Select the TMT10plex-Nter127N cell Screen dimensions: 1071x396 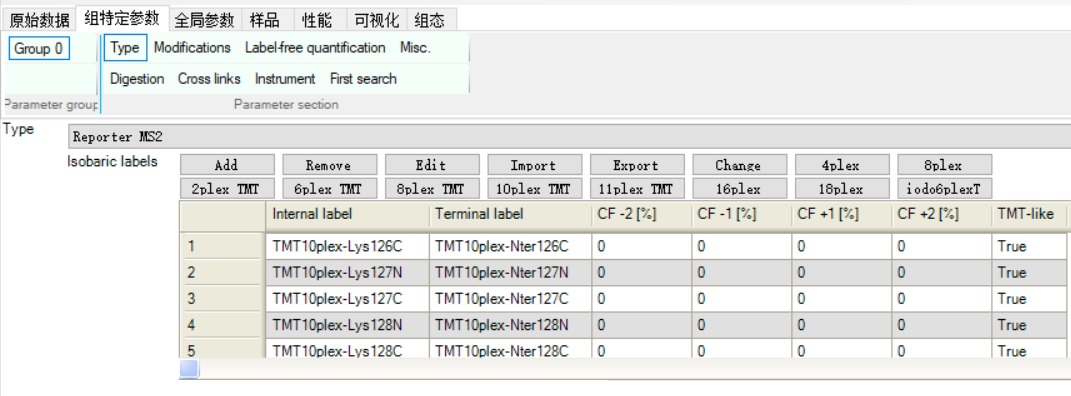[511, 273]
